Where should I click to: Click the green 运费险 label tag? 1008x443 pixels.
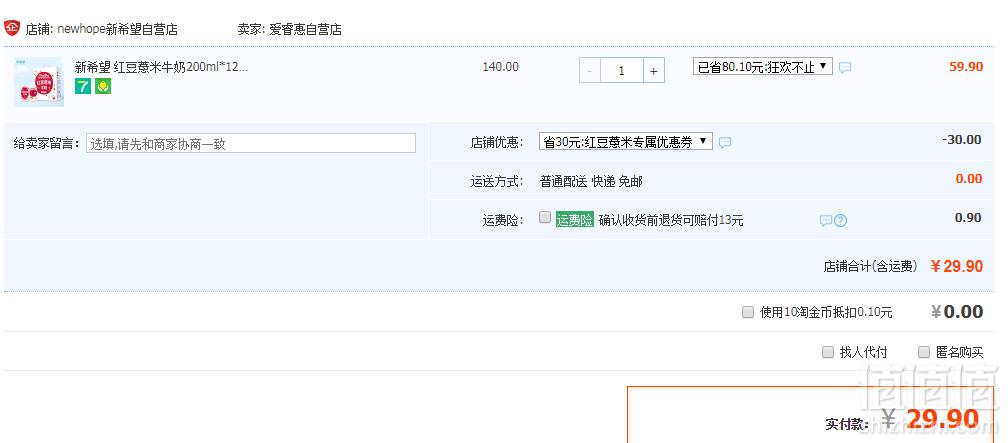tap(575, 220)
